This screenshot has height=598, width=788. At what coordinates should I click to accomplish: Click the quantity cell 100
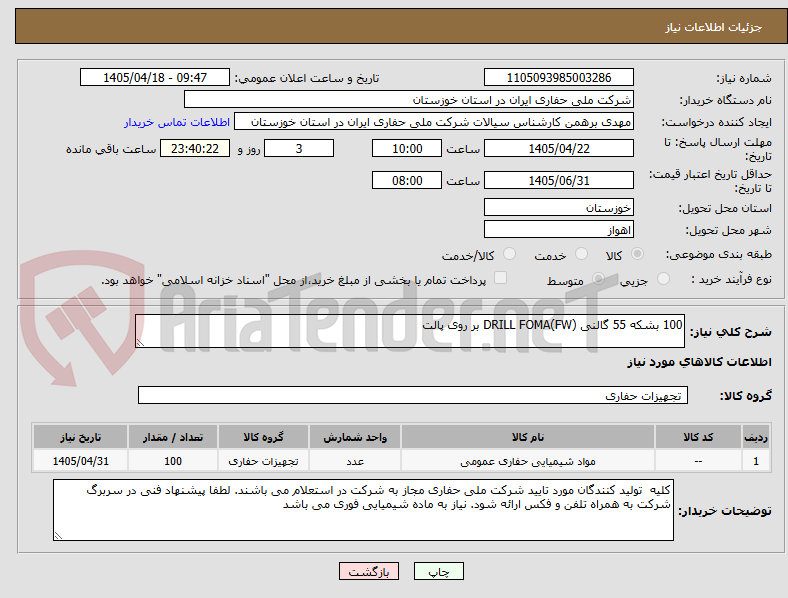pyautogui.click(x=173, y=461)
